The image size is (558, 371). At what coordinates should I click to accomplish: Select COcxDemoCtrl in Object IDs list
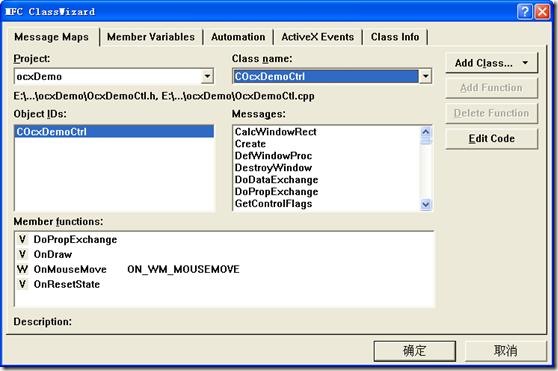click(114, 132)
